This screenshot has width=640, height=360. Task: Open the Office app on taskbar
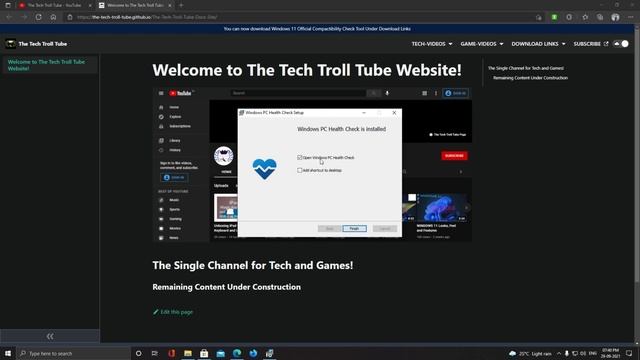click(171, 353)
